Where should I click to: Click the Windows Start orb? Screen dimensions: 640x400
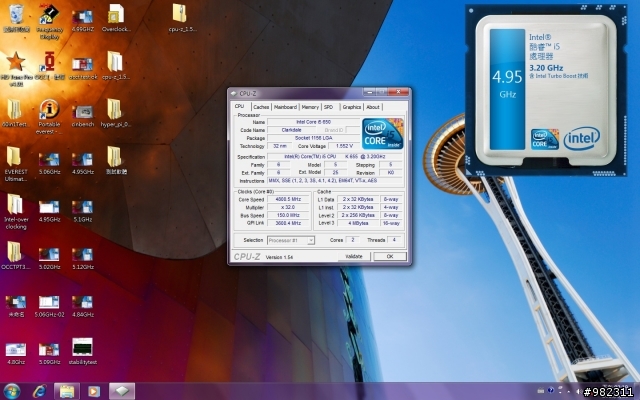point(13,389)
